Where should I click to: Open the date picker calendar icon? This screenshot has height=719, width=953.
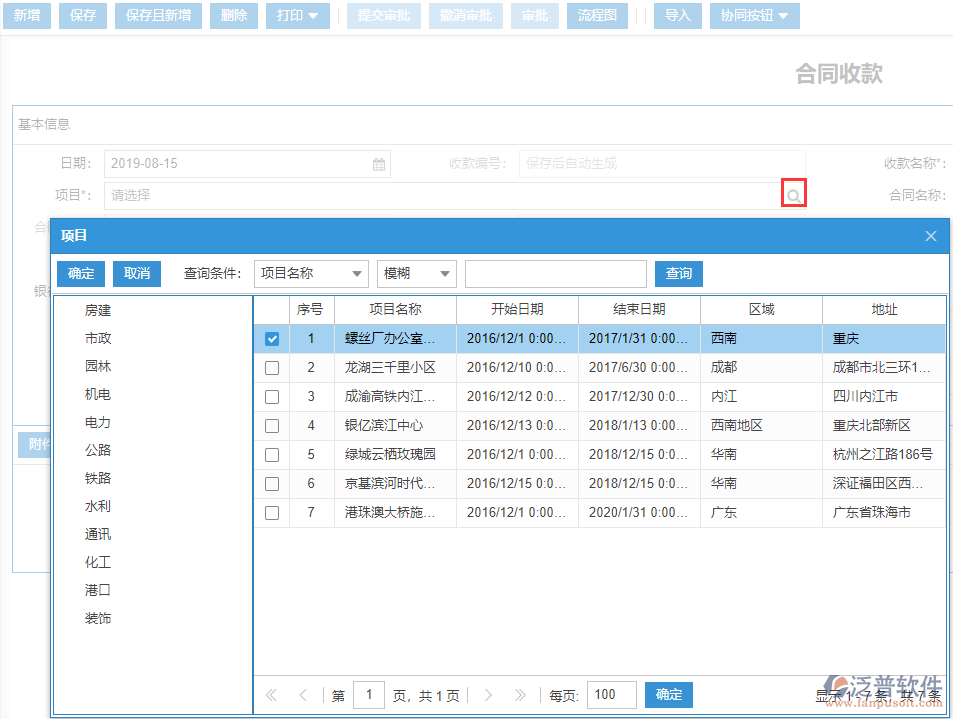377,164
